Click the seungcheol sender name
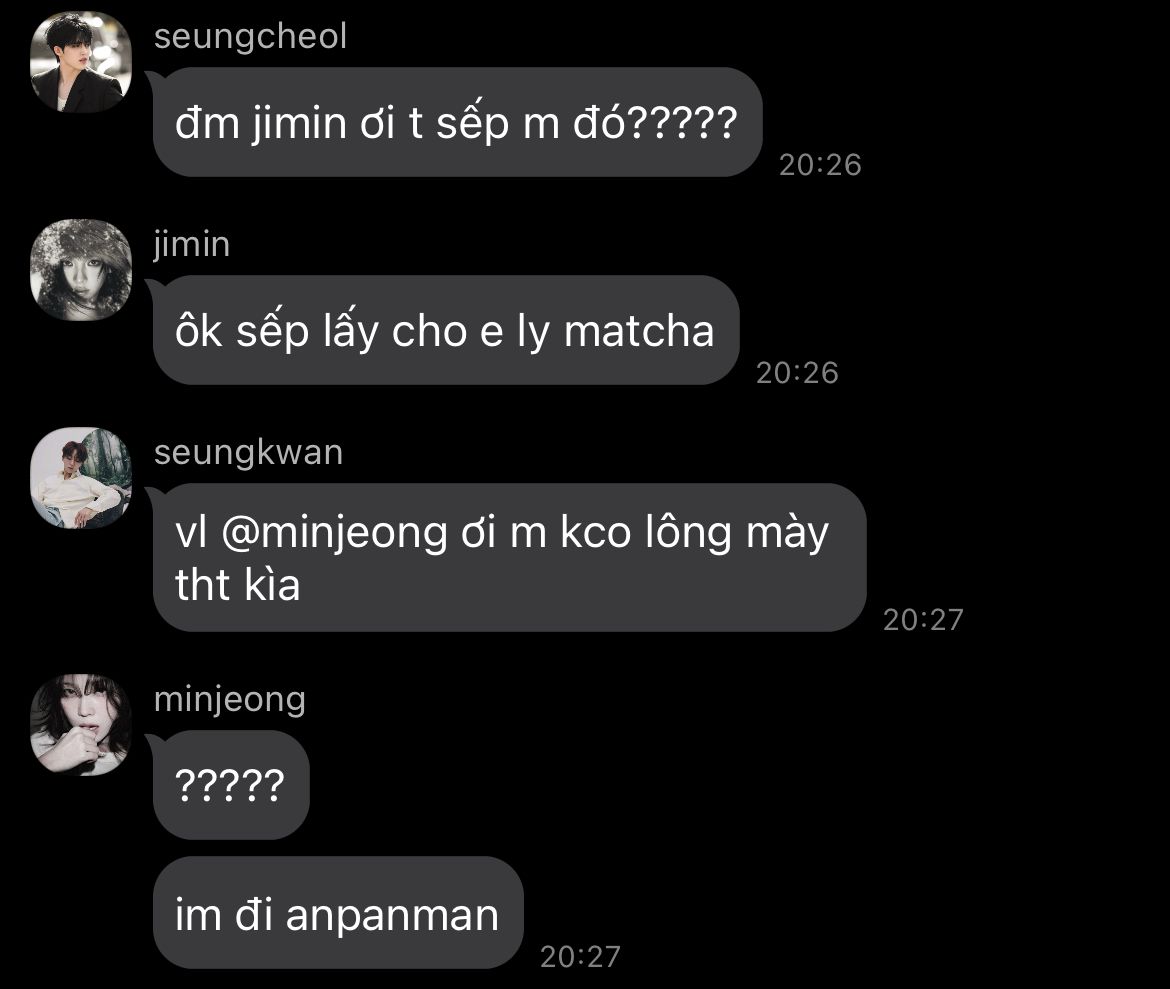The width and height of the screenshot is (1170, 989). (250, 37)
